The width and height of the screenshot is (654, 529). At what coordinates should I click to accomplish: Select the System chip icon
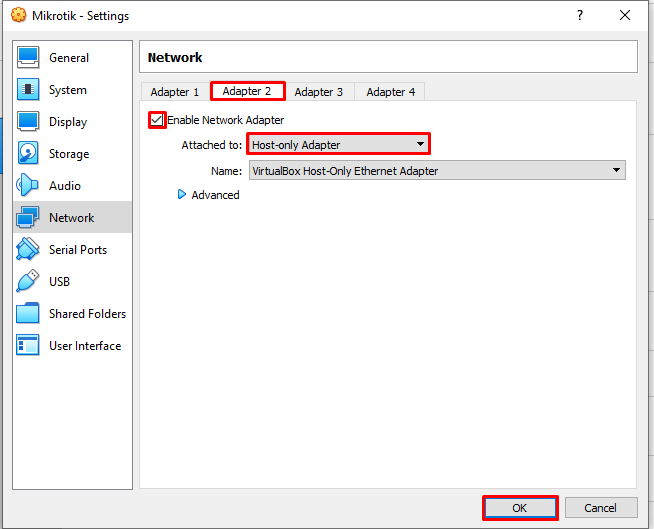click(28, 89)
